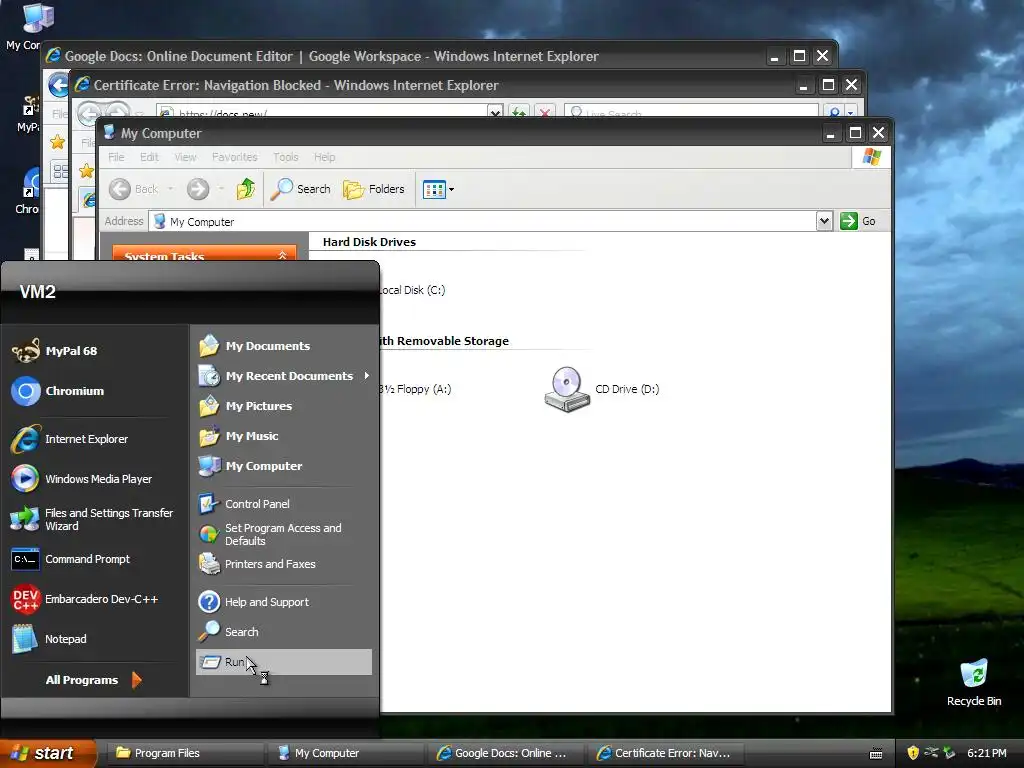The height and width of the screenshot is (768, 1024).
Task: Open Recycle Bin on the desktop
Action: pyautogui.click(x=974, y=682)
